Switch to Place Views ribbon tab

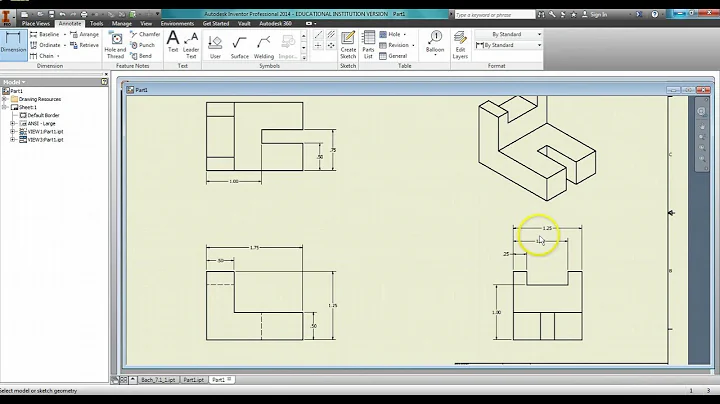tap(36, 23)
